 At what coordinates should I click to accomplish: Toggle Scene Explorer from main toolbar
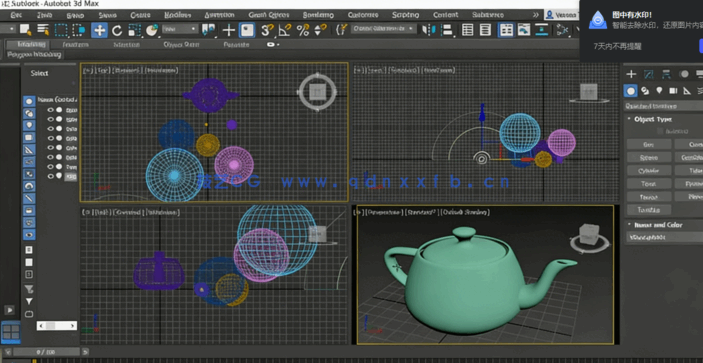coord(468,30)
